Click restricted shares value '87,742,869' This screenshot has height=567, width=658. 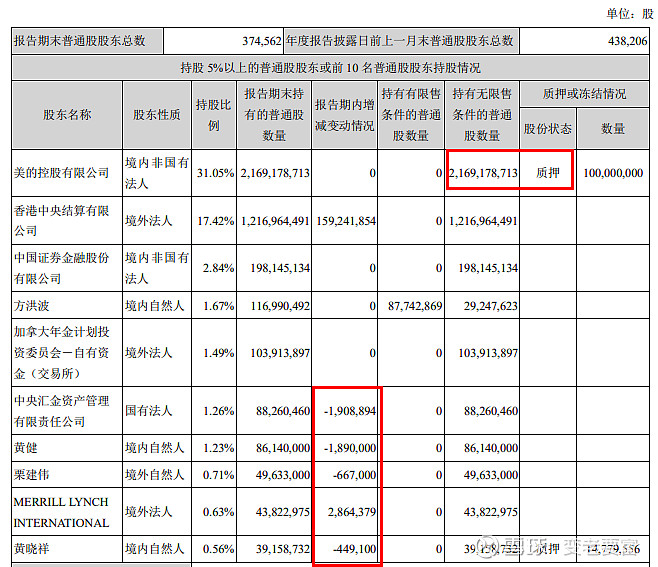[x=415, y=306]
